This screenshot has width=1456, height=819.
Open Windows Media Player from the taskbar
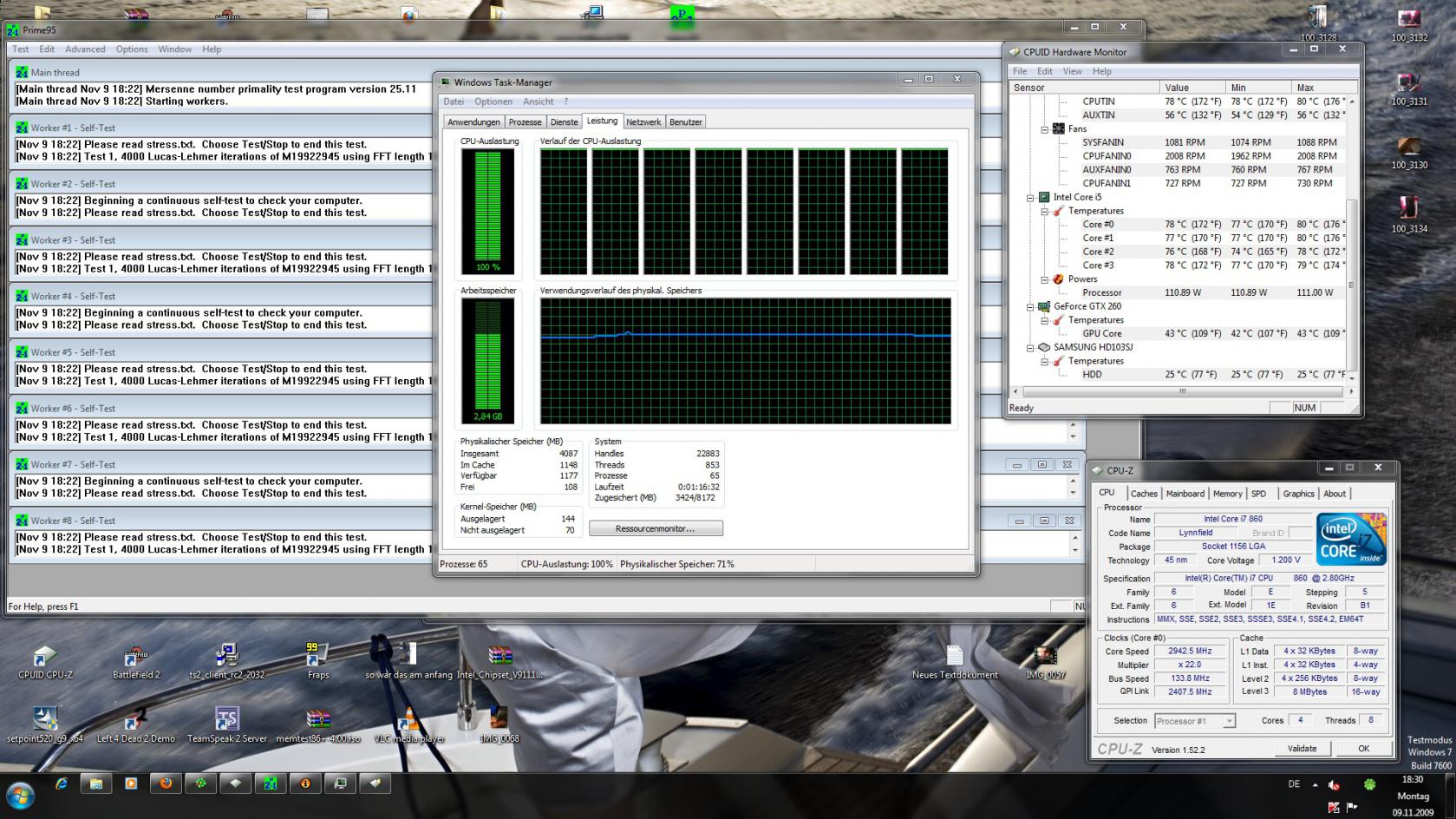131,783
